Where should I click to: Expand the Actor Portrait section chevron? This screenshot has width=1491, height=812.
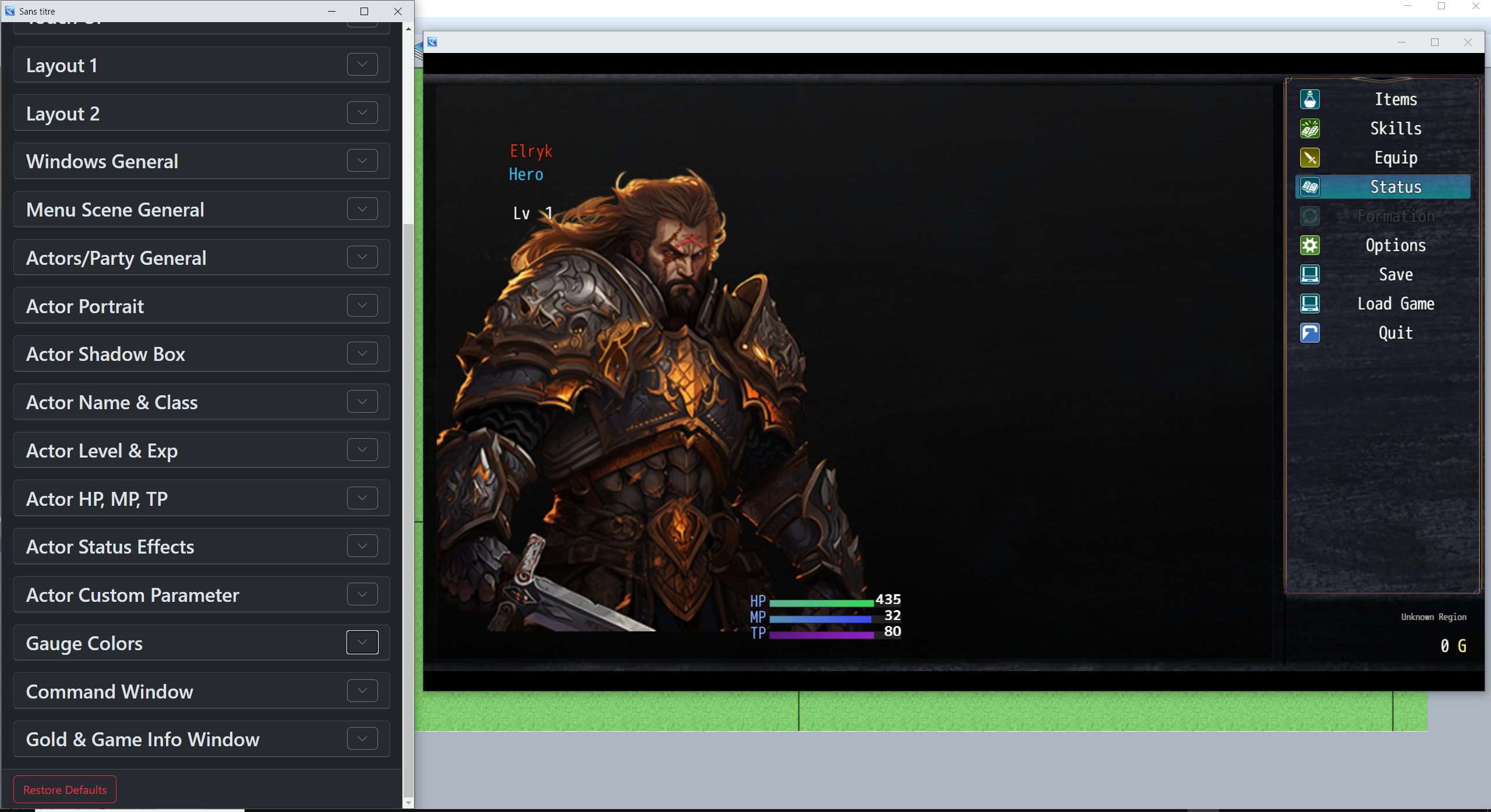(362, 306)
